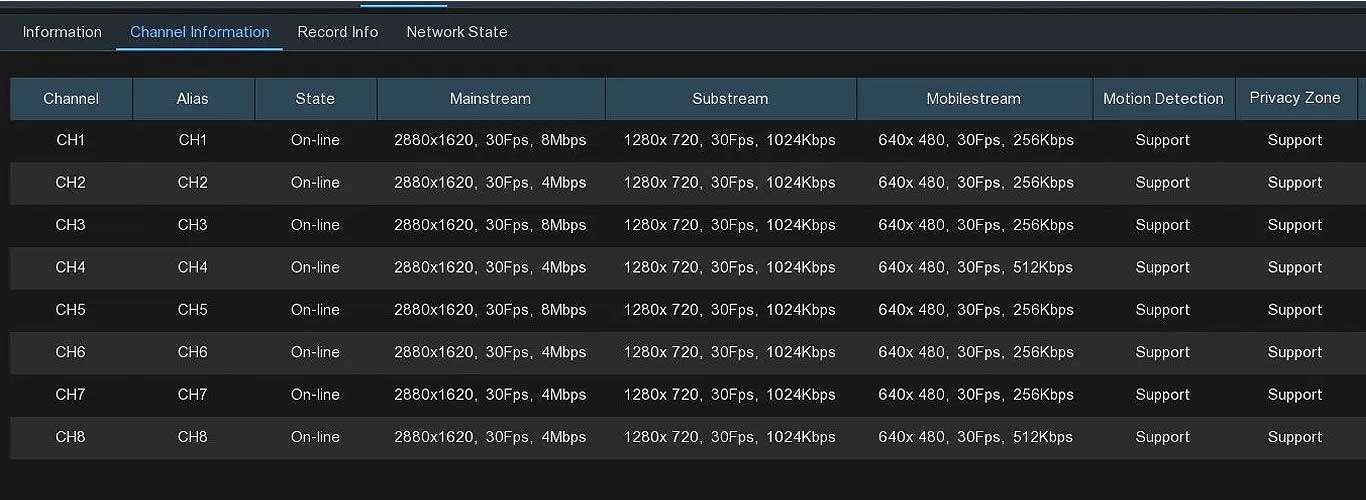Click the CH3 entry in the Alias column

coord(193,225)
